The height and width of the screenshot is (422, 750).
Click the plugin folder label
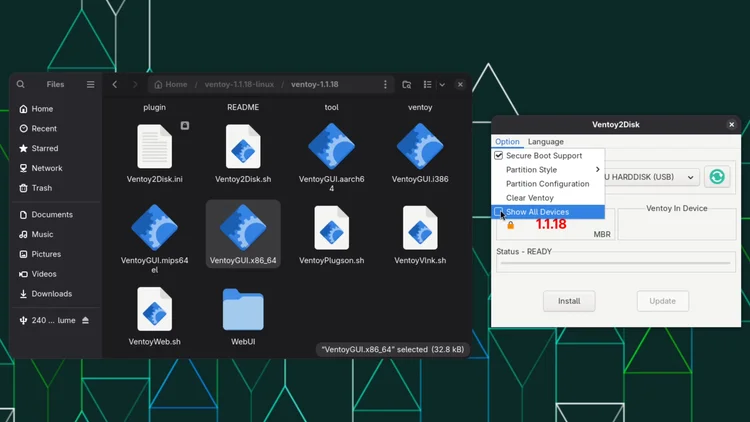tap(154, 107)
